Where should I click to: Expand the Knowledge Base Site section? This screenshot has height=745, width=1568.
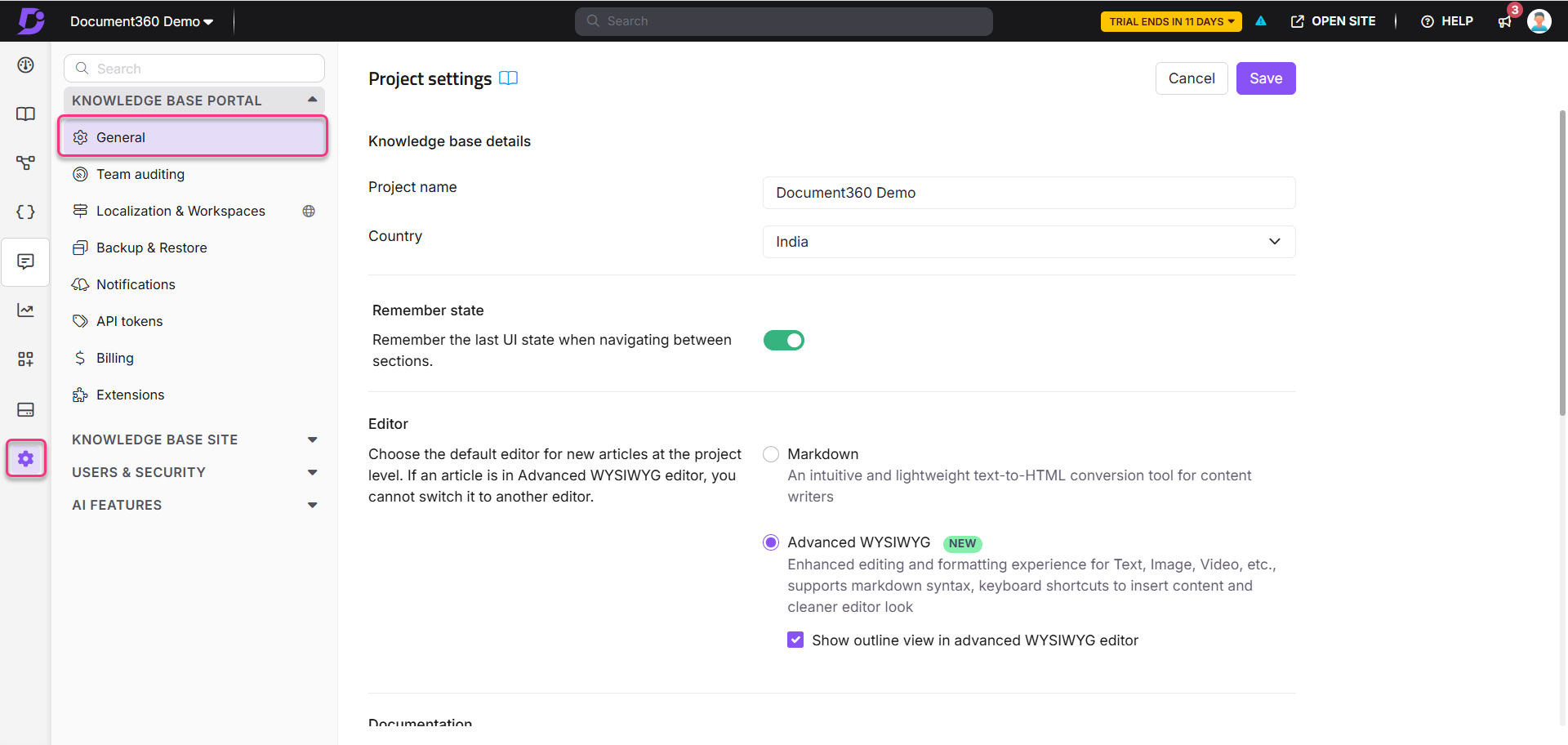(194, 440)
